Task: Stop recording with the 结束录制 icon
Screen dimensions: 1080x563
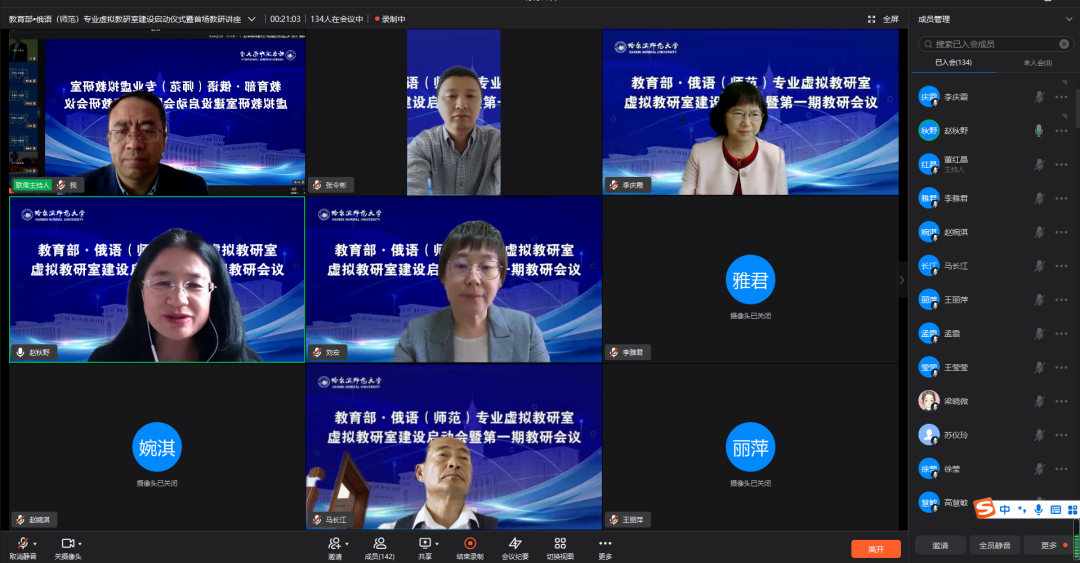Action: click(470, 543)
